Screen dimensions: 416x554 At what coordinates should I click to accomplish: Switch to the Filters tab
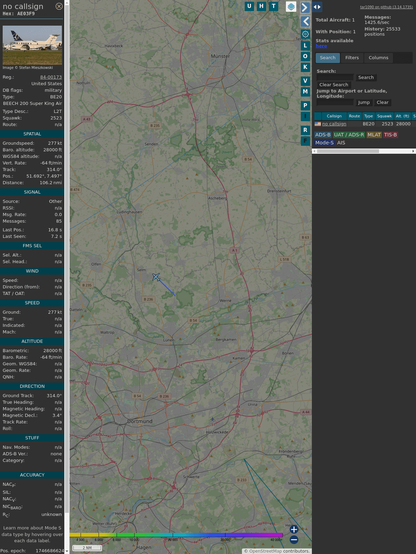click(352, 58)
